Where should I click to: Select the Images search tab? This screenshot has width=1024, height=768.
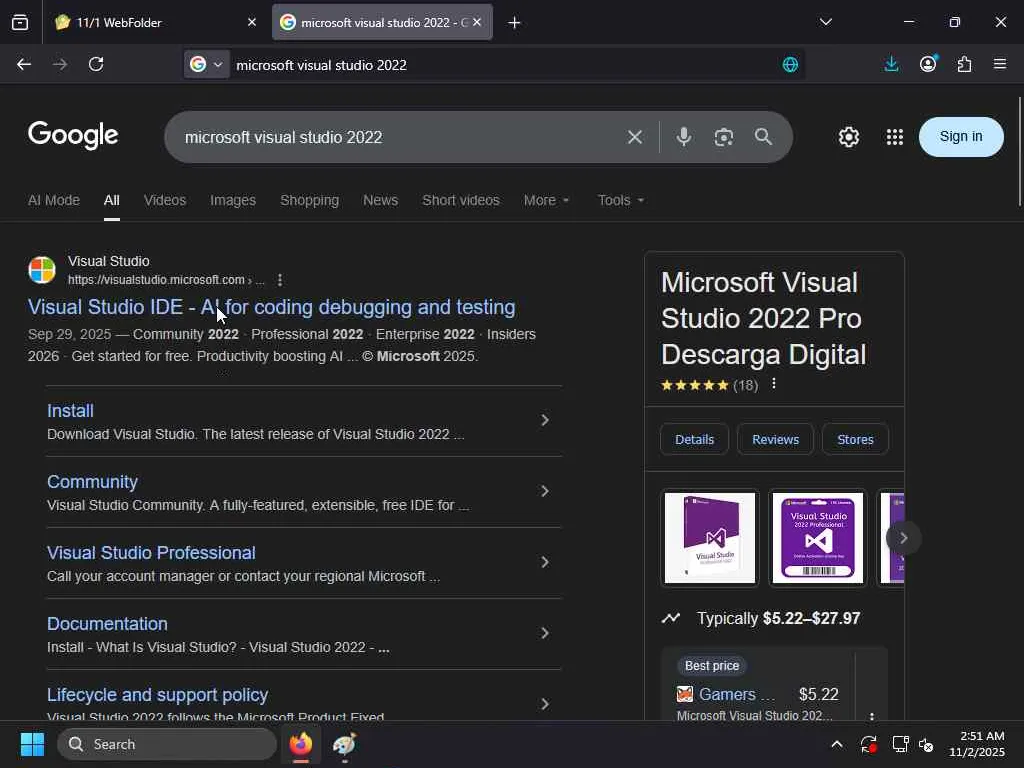pos(232,200)
